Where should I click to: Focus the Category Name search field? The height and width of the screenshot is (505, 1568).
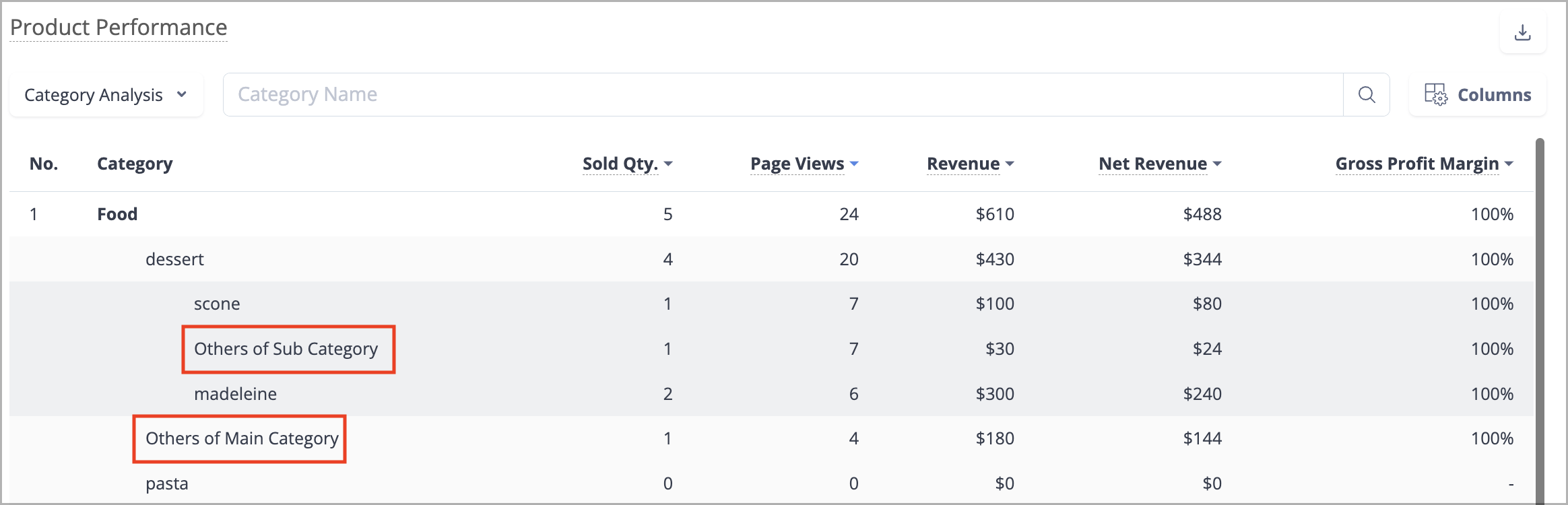pyautogui.click(x=783, y=95)
